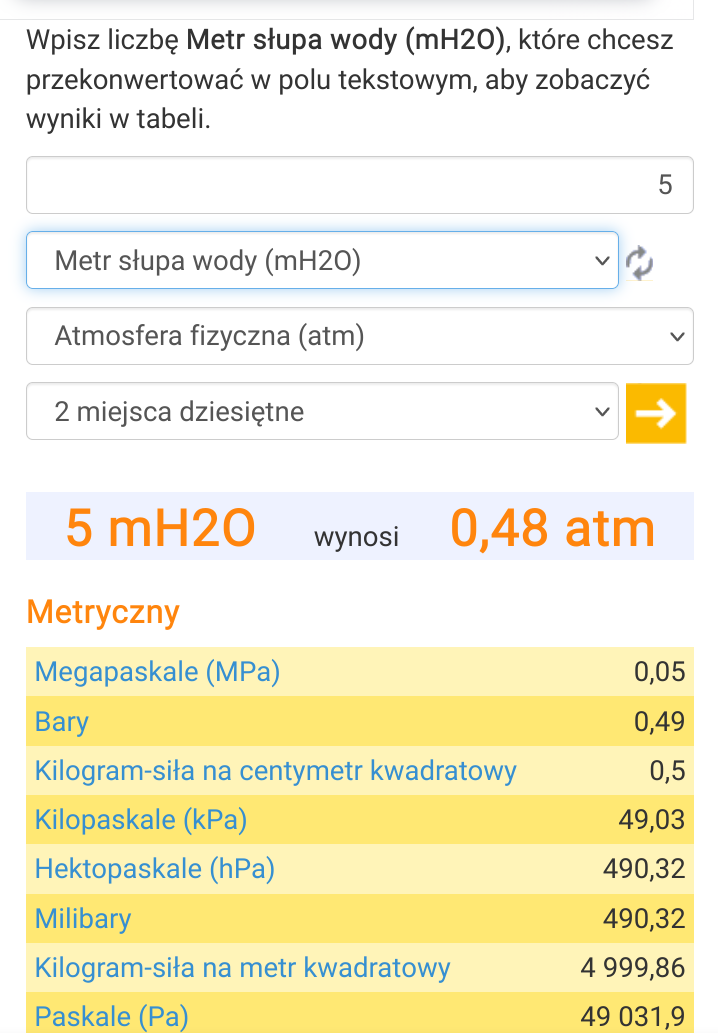
Task: Open Kilogram-siła na metr kwadratowy link
Action: pyautogui.click(x=243, y=967)
